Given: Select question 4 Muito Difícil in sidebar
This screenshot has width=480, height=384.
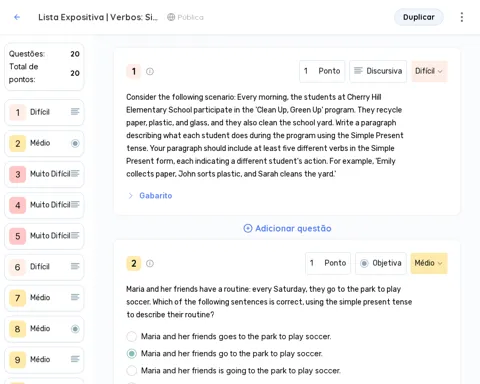Looking at the screenshot, I should coord(44,205).
